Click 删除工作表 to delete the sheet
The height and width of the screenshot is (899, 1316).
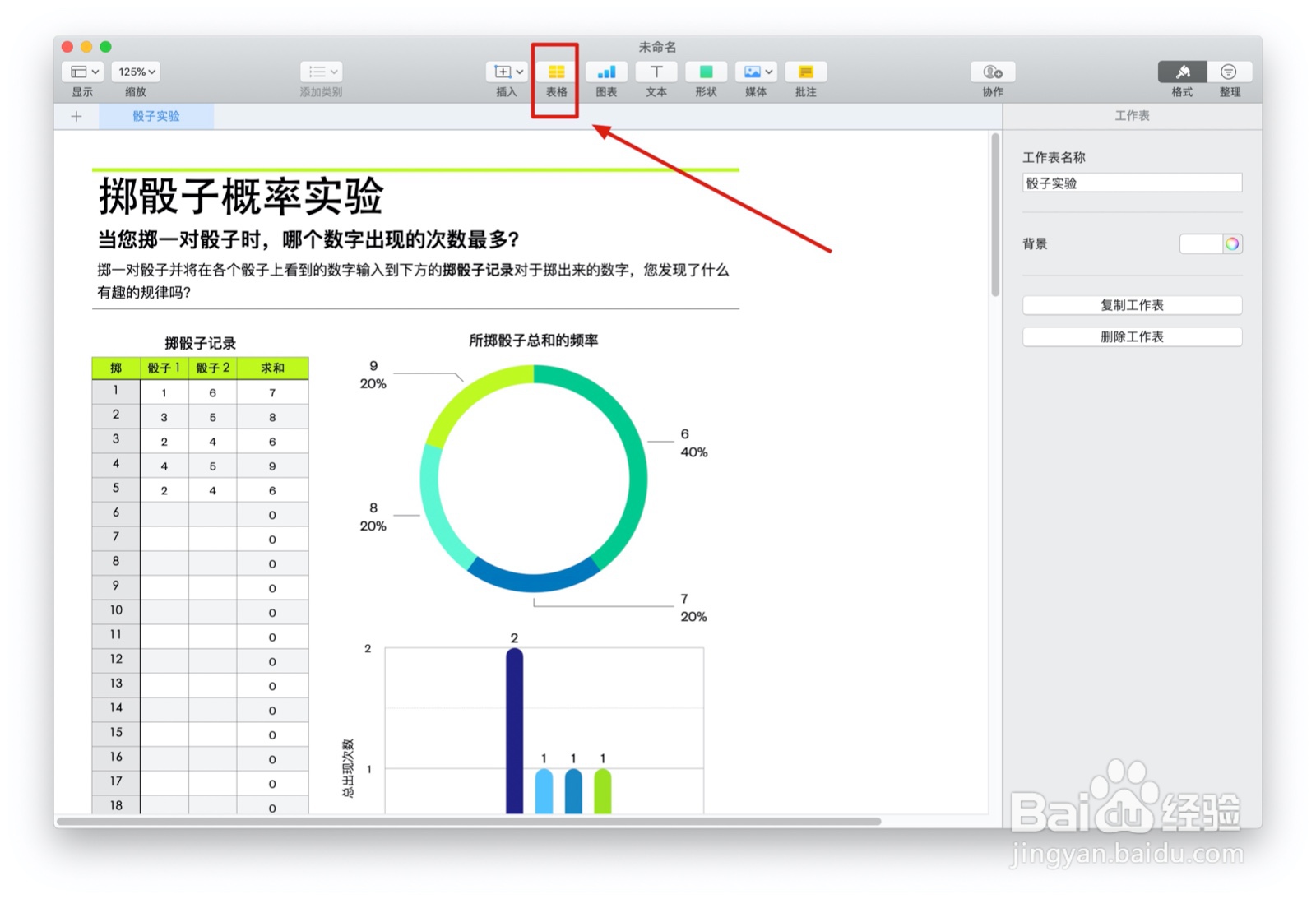[x=1132, y=336]
